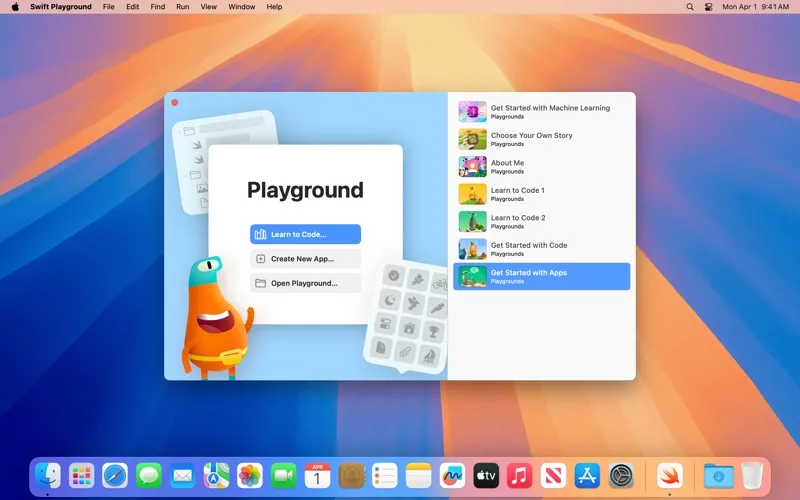Select Learn to Code 1 thumbnail

pyautogui.click(x=472, y=194)
